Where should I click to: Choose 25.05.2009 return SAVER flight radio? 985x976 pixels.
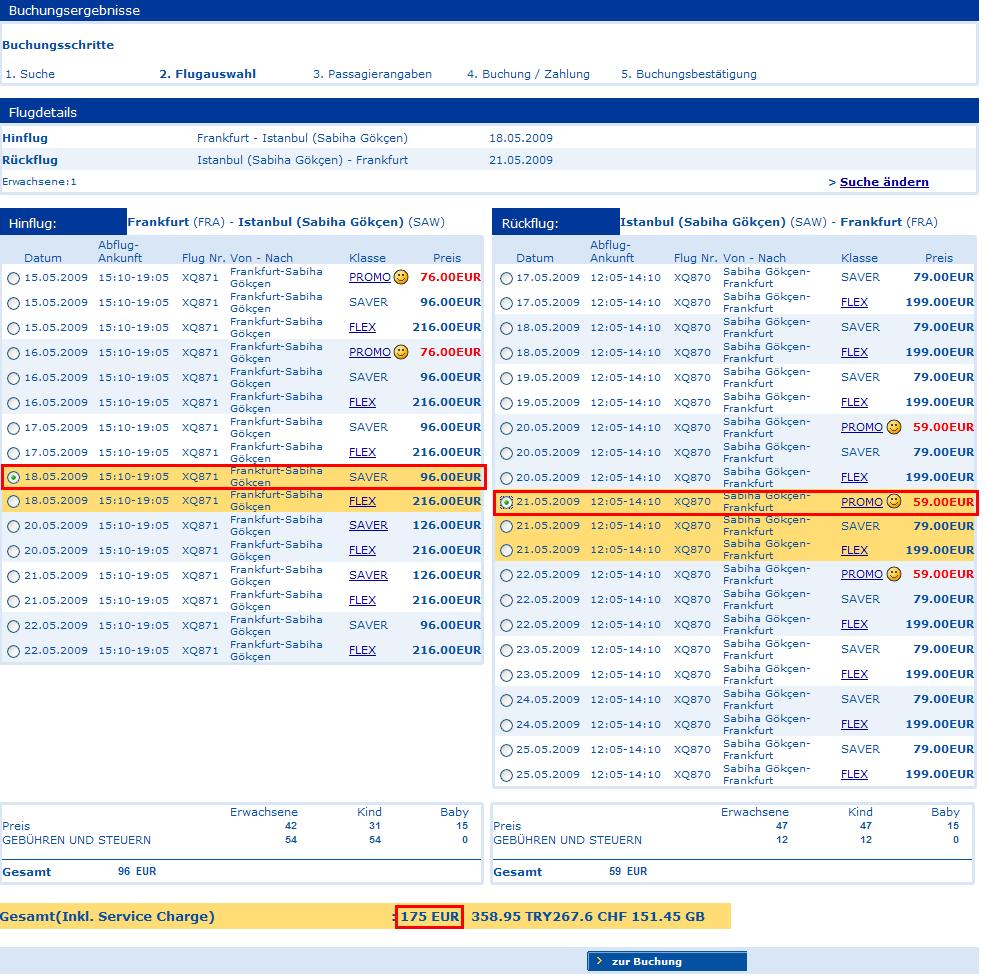[x=506, y=750]
